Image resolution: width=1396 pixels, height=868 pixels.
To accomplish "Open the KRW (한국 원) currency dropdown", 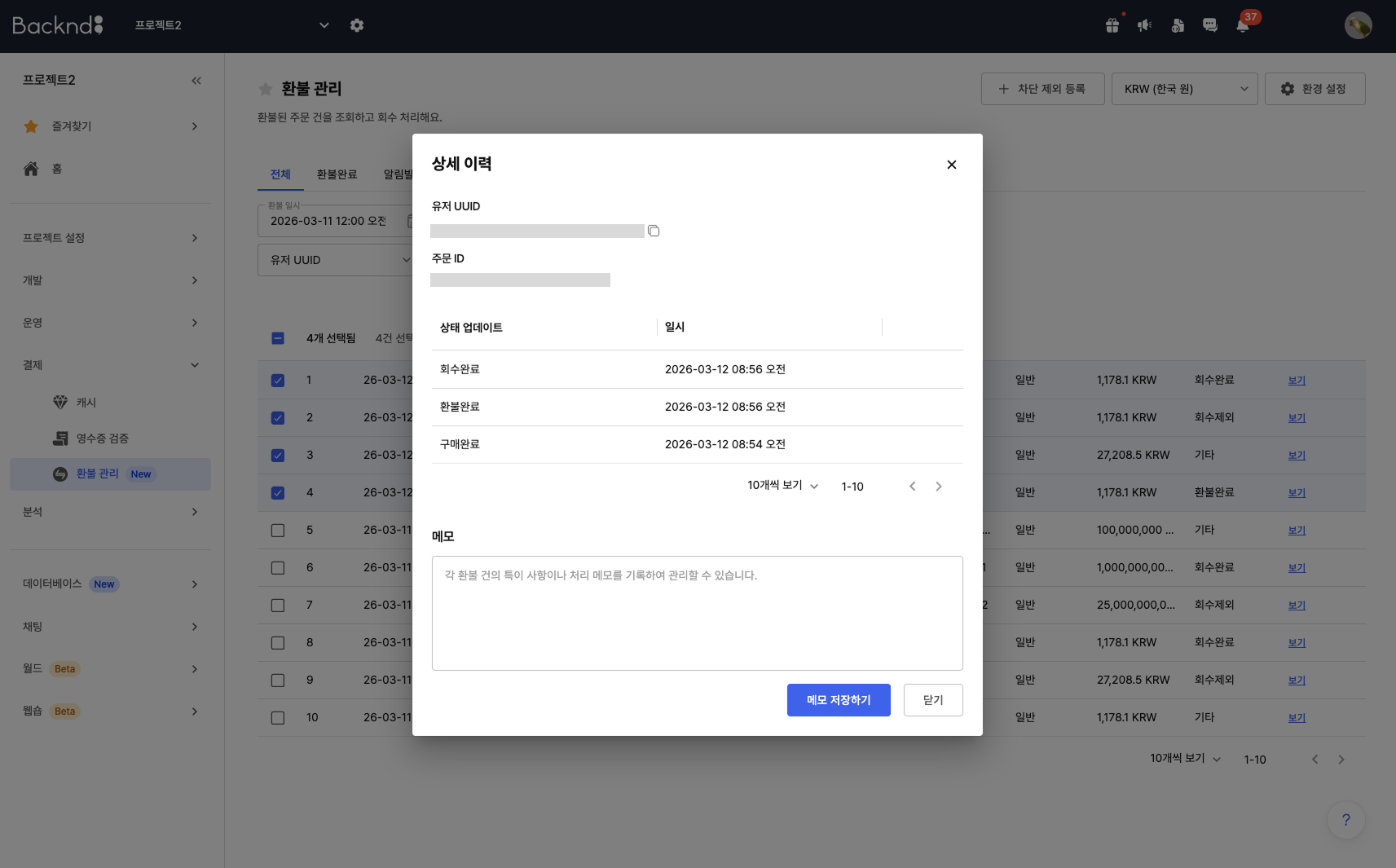I will point(1183,88).
